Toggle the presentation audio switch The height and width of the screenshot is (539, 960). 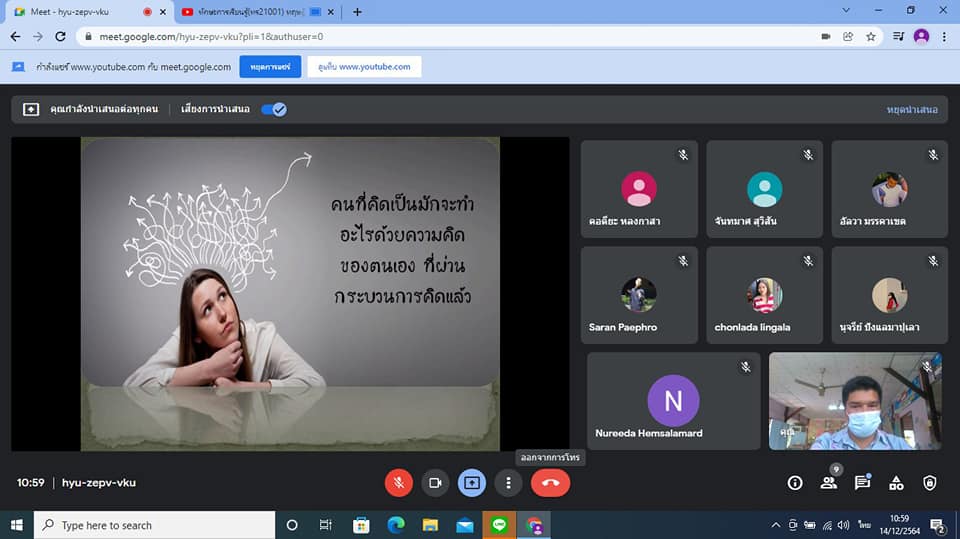click(x=274, y=109)
